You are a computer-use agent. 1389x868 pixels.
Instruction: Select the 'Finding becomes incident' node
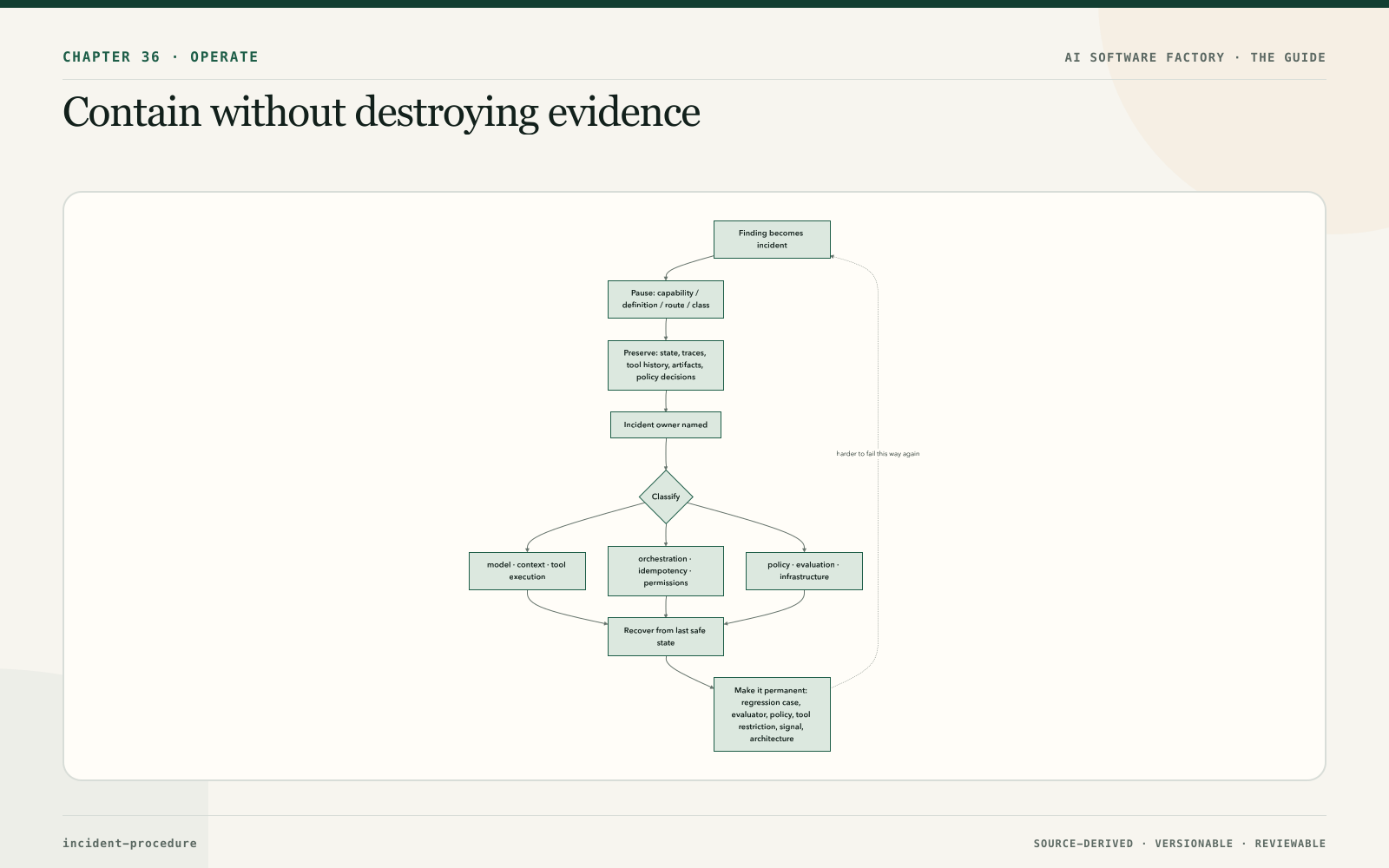pos(772,240)
